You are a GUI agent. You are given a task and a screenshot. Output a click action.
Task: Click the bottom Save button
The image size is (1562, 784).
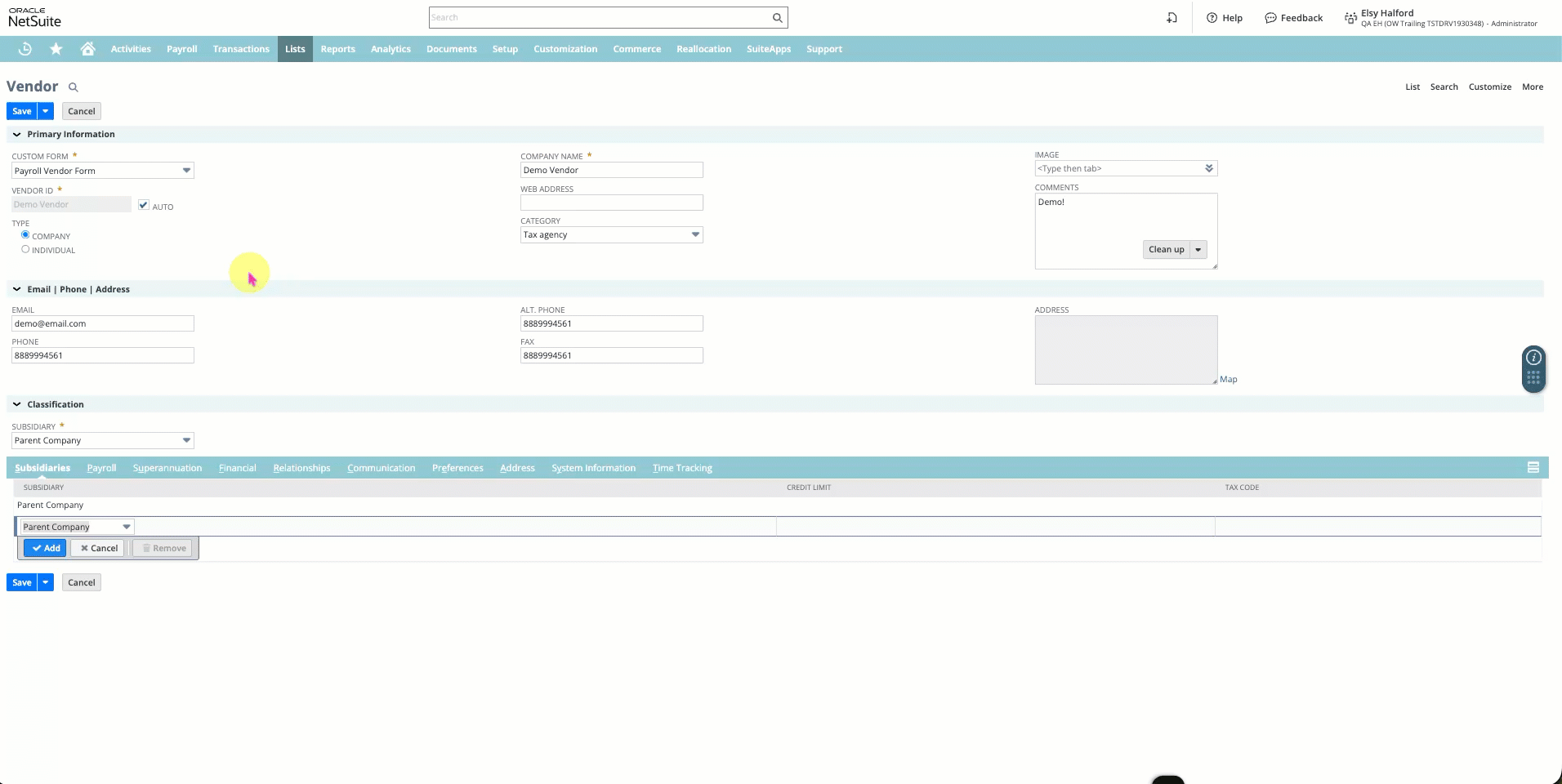click(x=22, y=582)
